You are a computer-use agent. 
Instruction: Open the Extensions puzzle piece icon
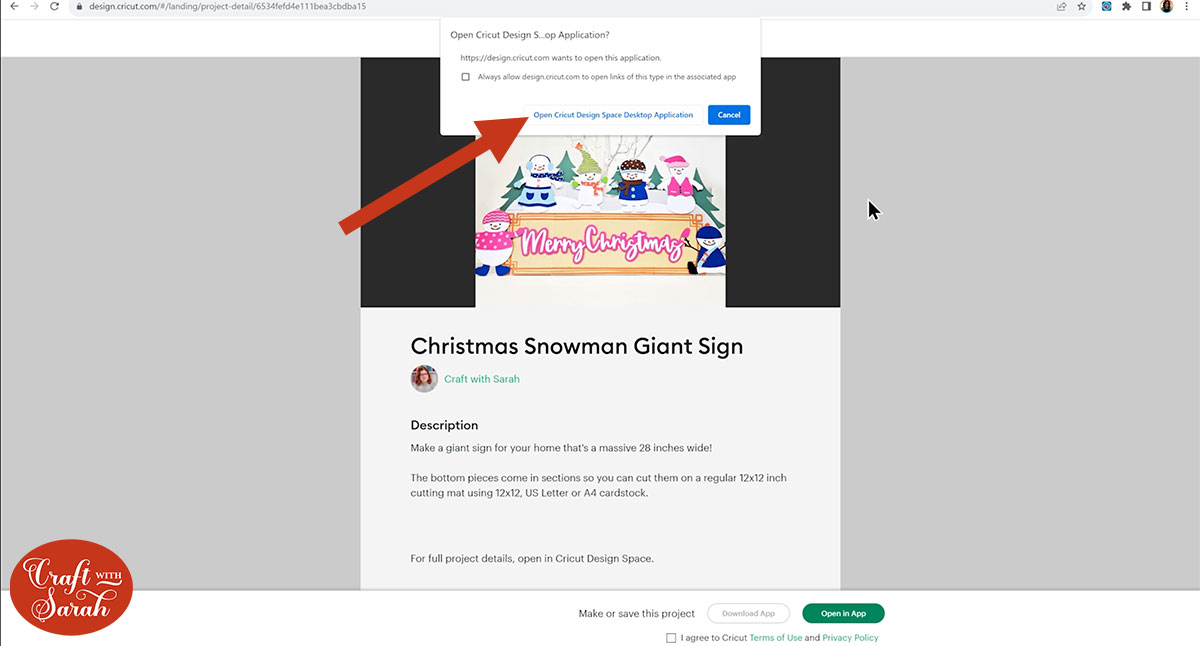(x=1127, y=6)
